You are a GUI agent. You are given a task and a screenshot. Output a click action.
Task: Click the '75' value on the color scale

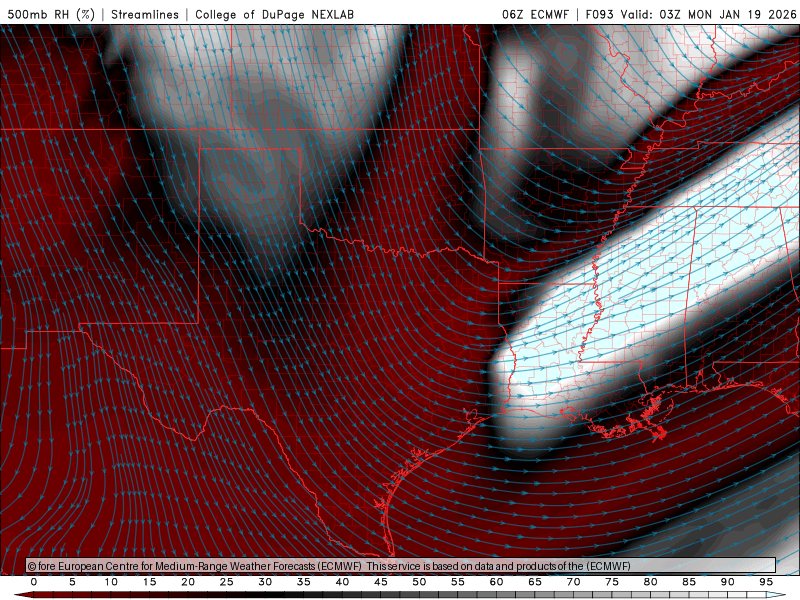[x=612, y=582]
